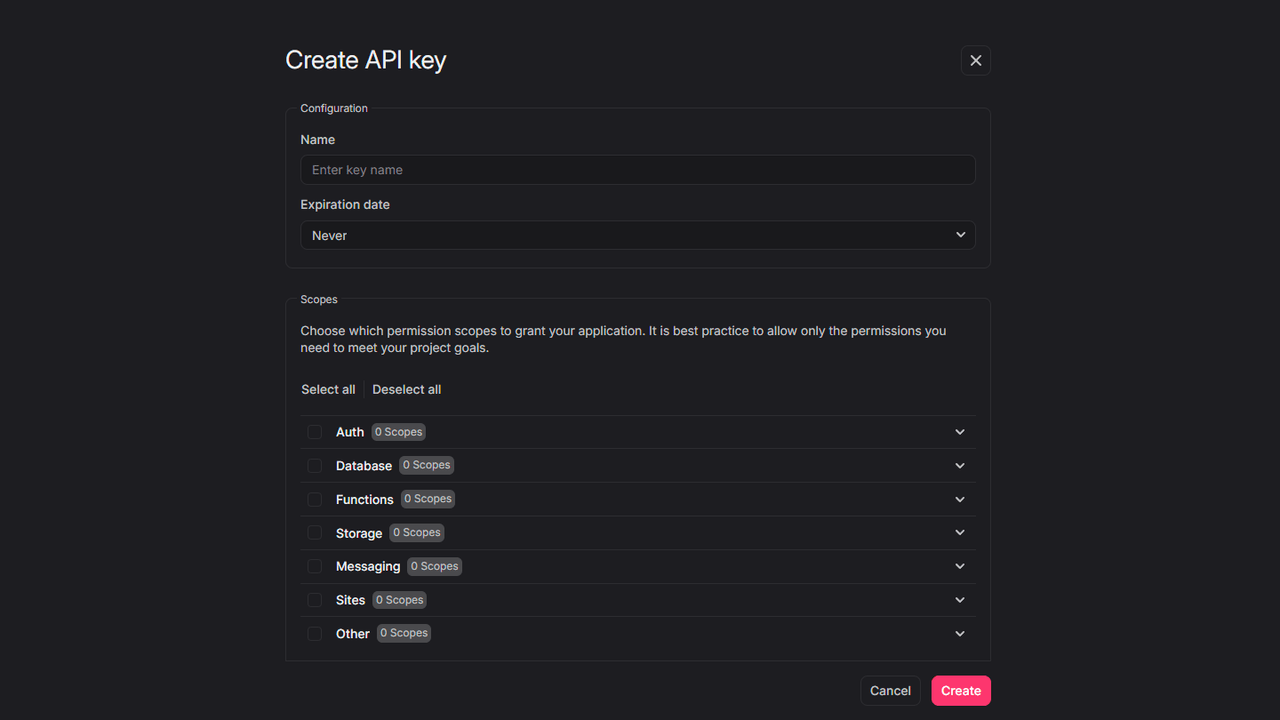
Task: Click the key name input field
Action: coord(638,169)
